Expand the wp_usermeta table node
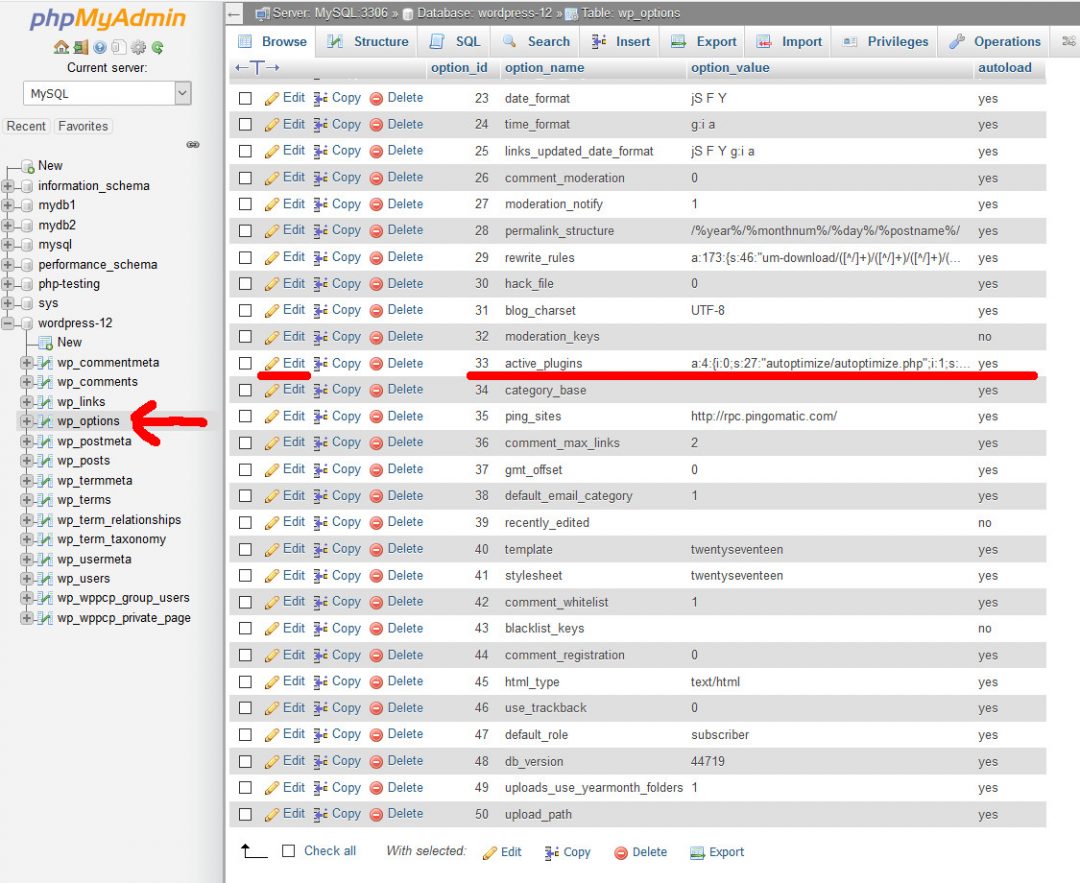Viewport: 1080px width, 883px height. (27, 559)
